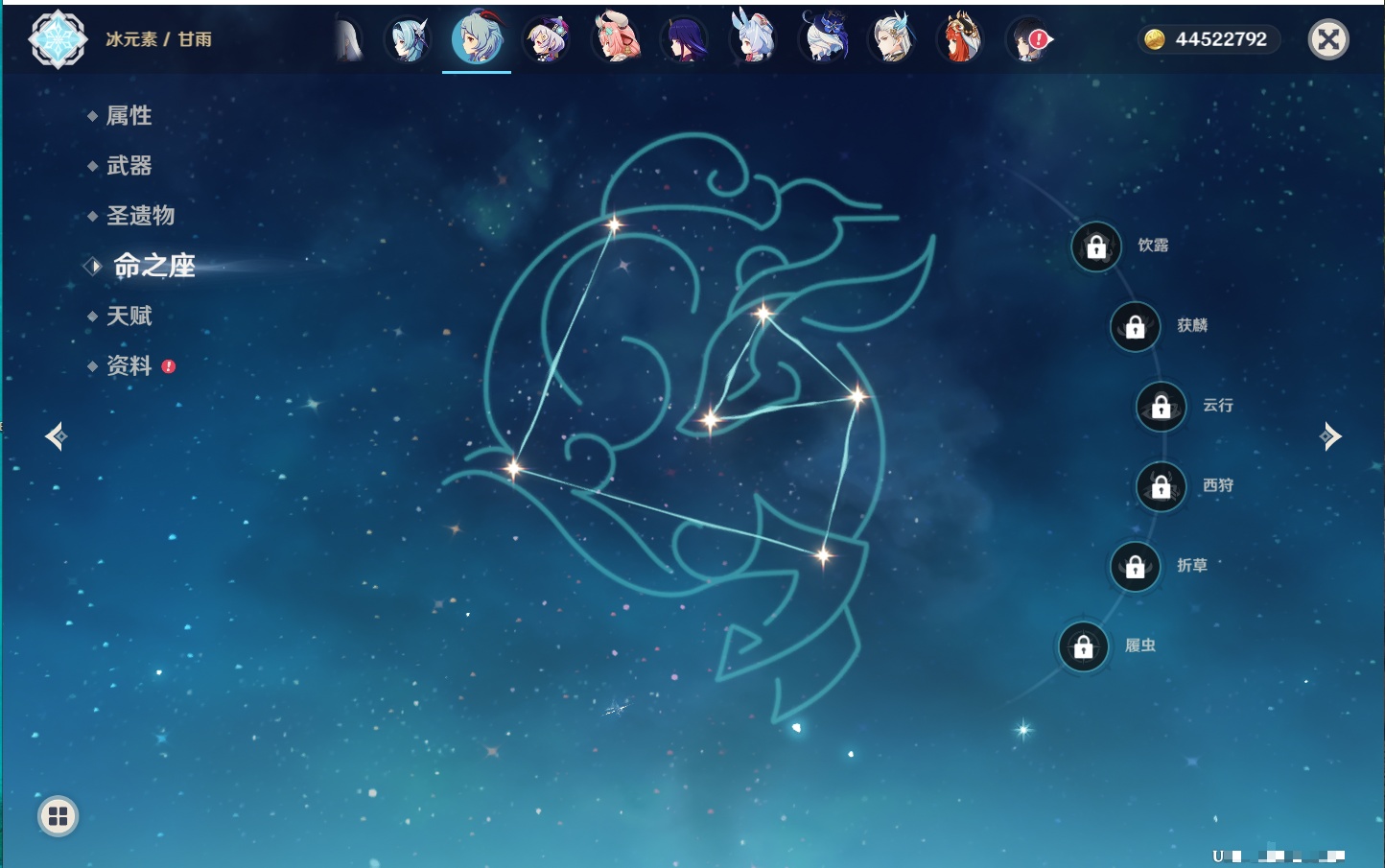Open 资料 profile with red notification
Image resolution: width=1385 pixels, height=868 pixels.
[129, 365]
